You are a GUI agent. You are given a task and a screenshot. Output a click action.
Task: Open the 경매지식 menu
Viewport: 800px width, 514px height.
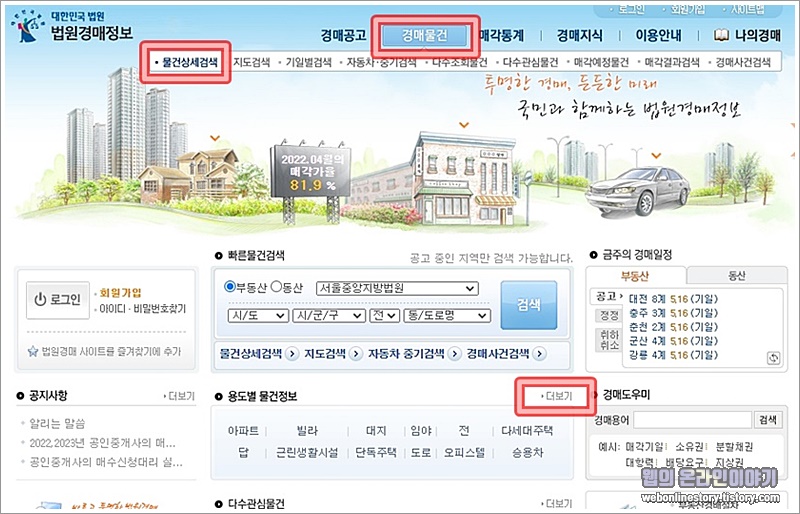click(580, 35)
